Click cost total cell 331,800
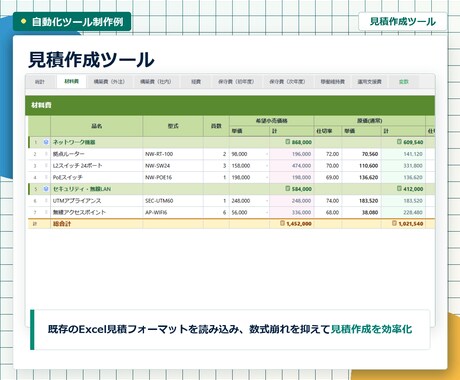 coord(403,166)
